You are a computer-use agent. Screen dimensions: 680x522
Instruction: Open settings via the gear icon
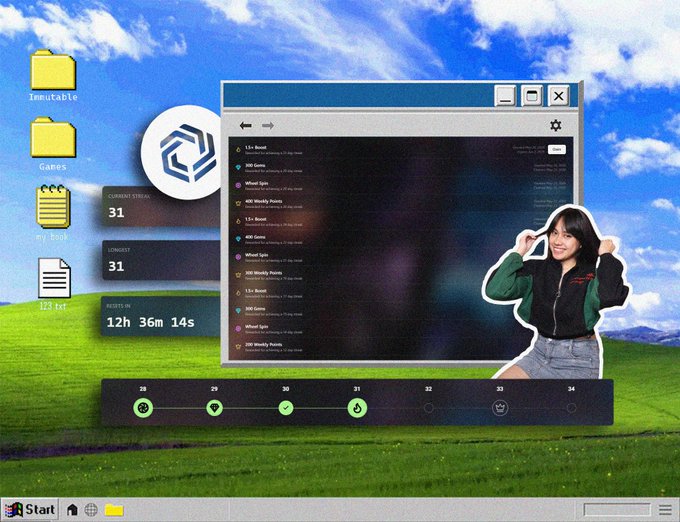[x=556, y=125]
